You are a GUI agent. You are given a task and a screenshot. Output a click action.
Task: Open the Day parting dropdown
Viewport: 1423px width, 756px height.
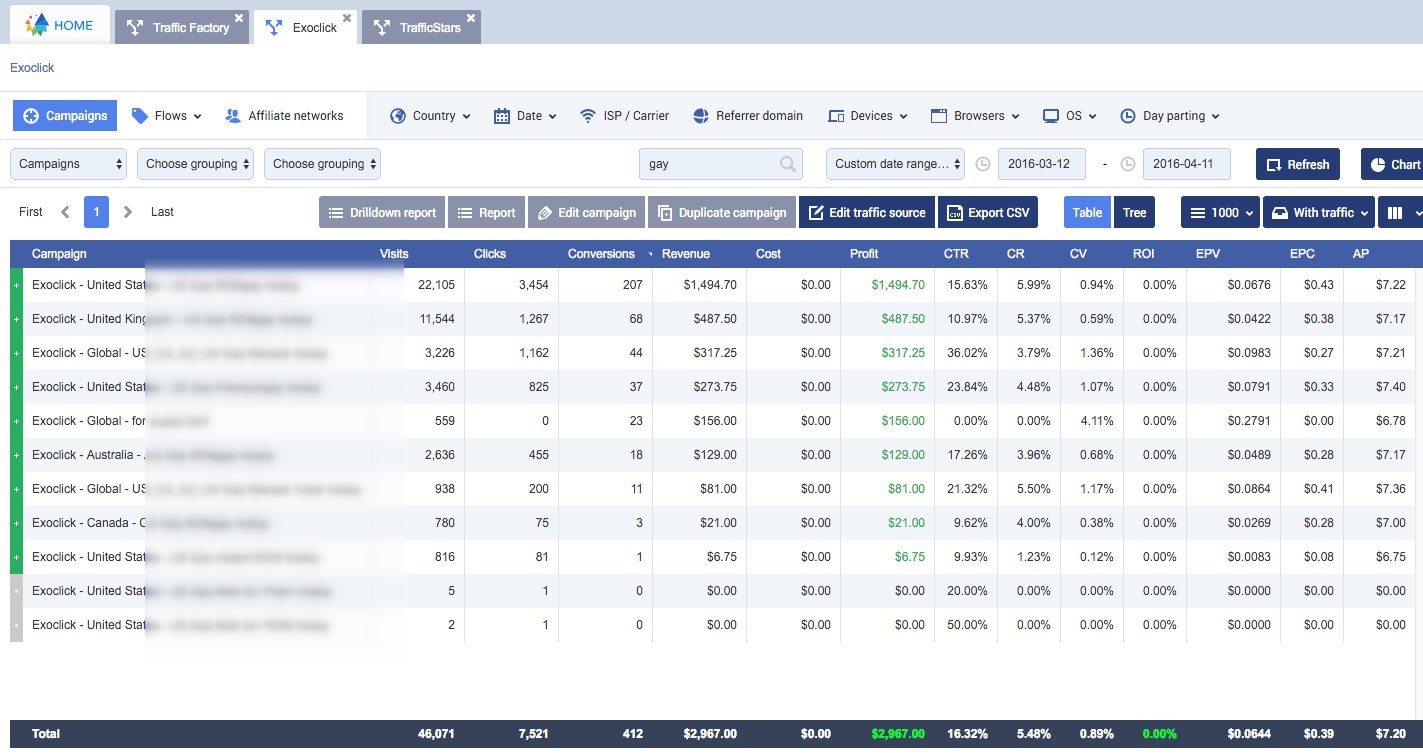1170,116
